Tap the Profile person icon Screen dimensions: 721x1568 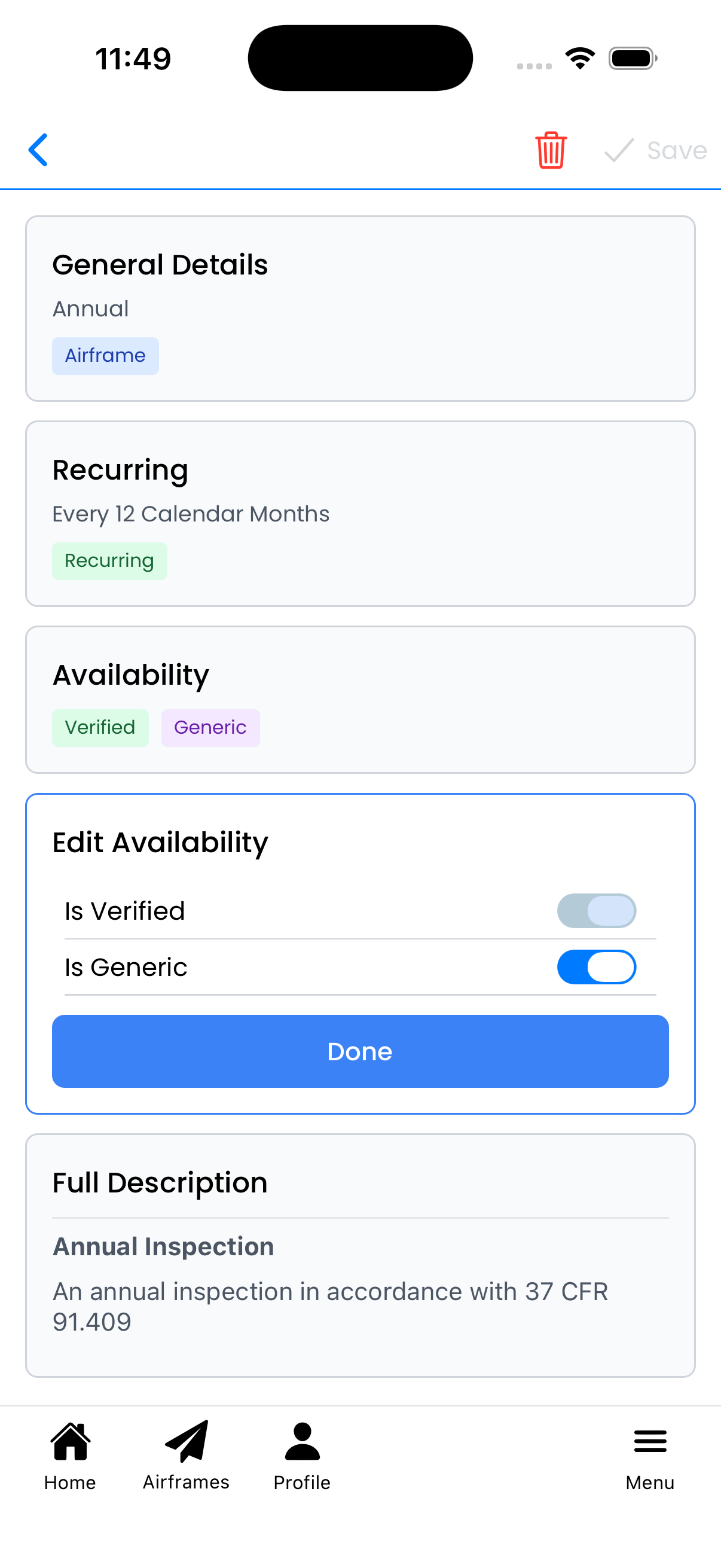(x=301, y=1441)
